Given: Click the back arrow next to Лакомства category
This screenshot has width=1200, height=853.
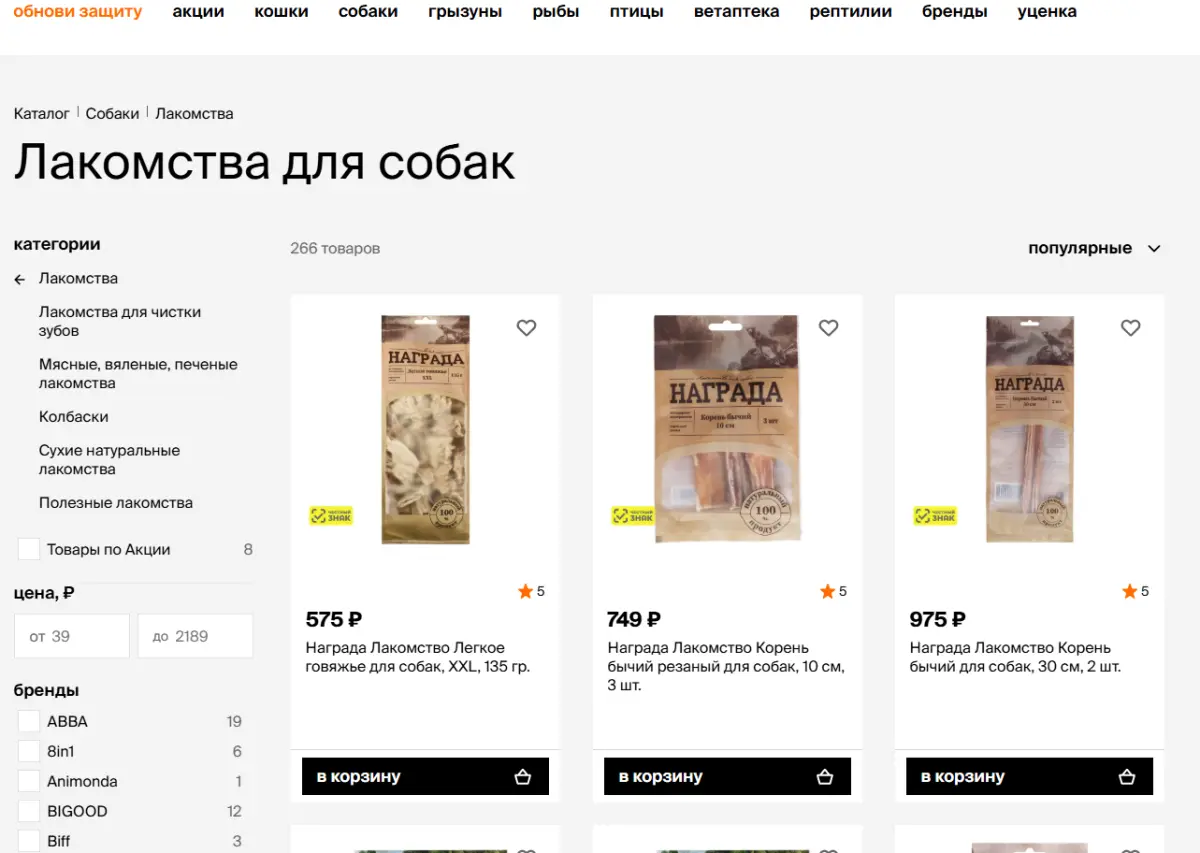Looking at the screenshot, I should tap(20, 279).
